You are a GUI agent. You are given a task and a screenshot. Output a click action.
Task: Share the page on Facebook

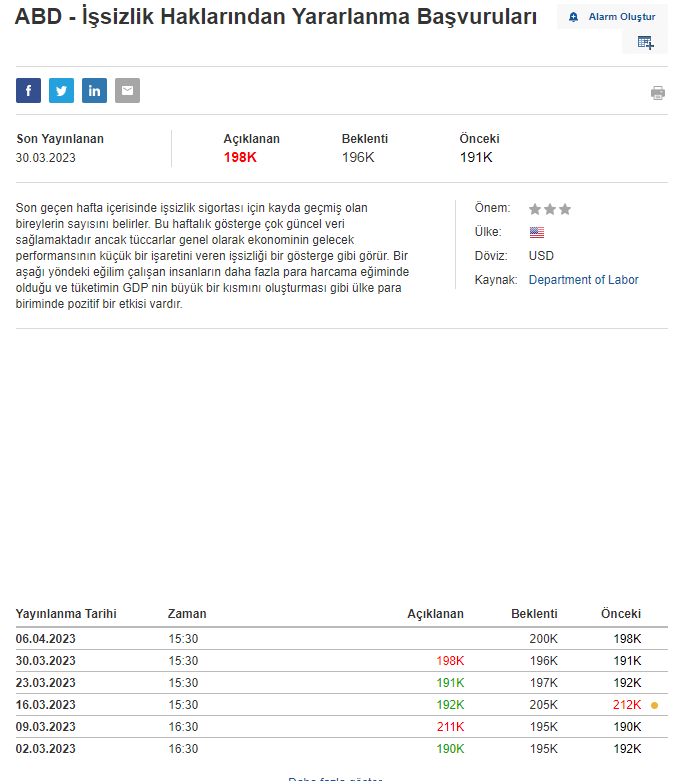coord(28,91)
